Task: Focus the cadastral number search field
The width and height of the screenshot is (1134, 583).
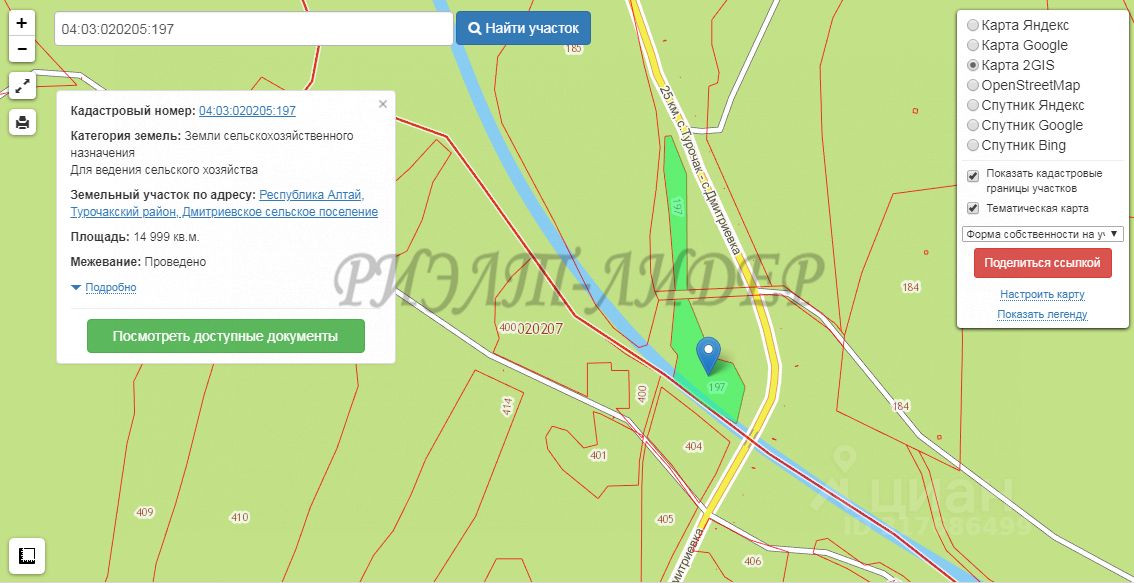Action: coord(254,29)
